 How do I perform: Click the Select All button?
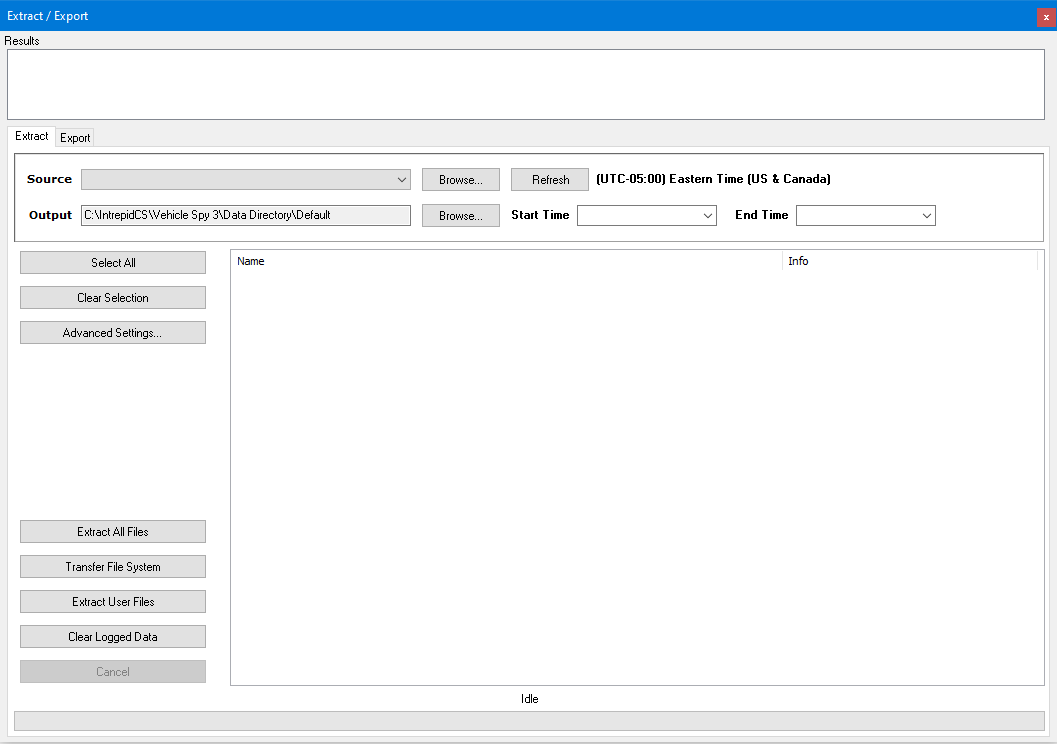(x=113, y=263)
